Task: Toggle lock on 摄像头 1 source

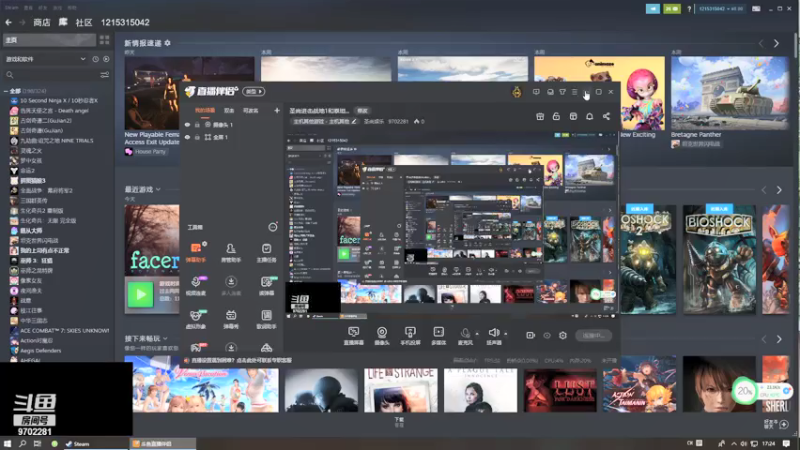Action: [197, 124]
